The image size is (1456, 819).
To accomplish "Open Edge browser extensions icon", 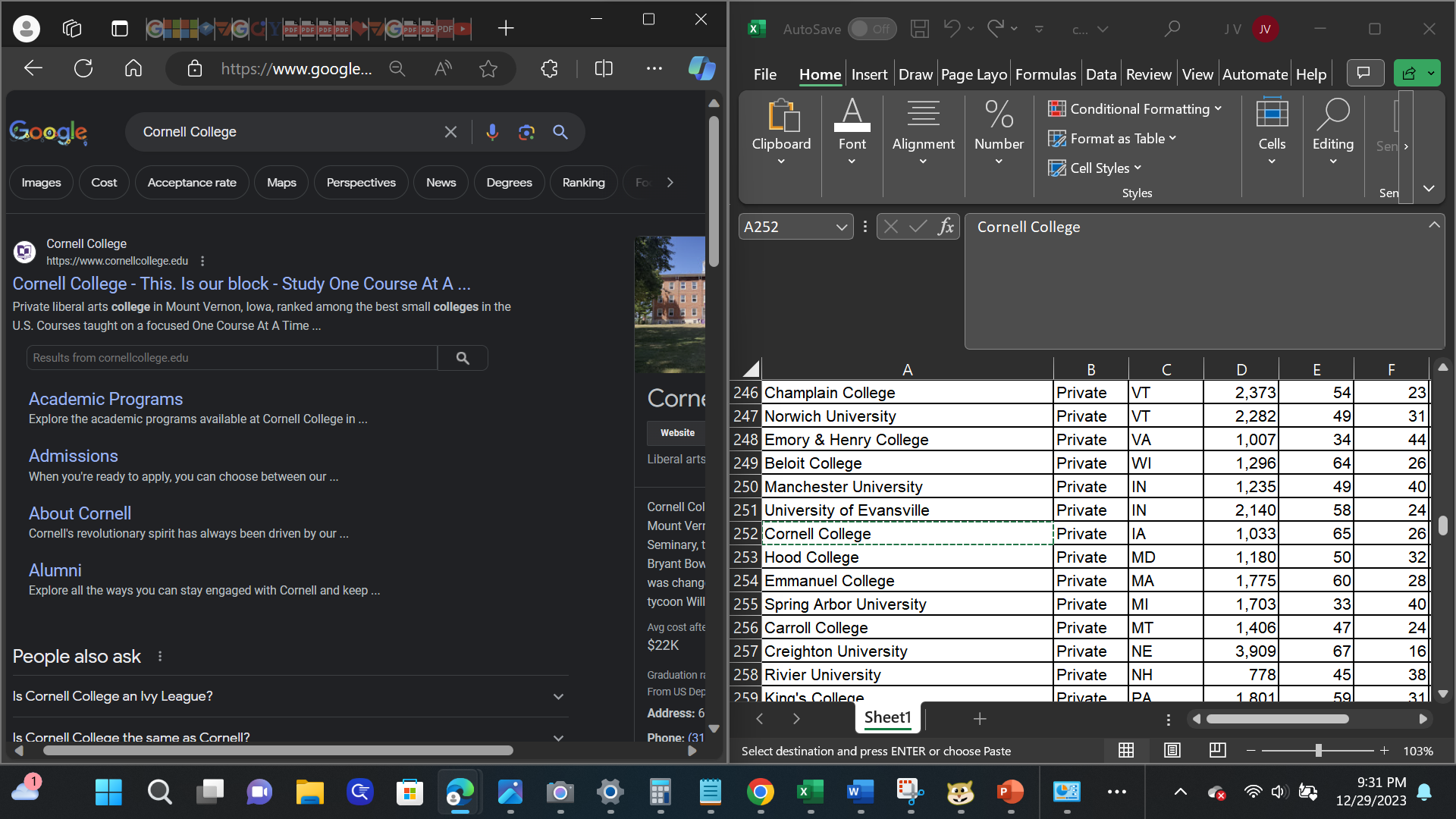I will coord(549,69).
